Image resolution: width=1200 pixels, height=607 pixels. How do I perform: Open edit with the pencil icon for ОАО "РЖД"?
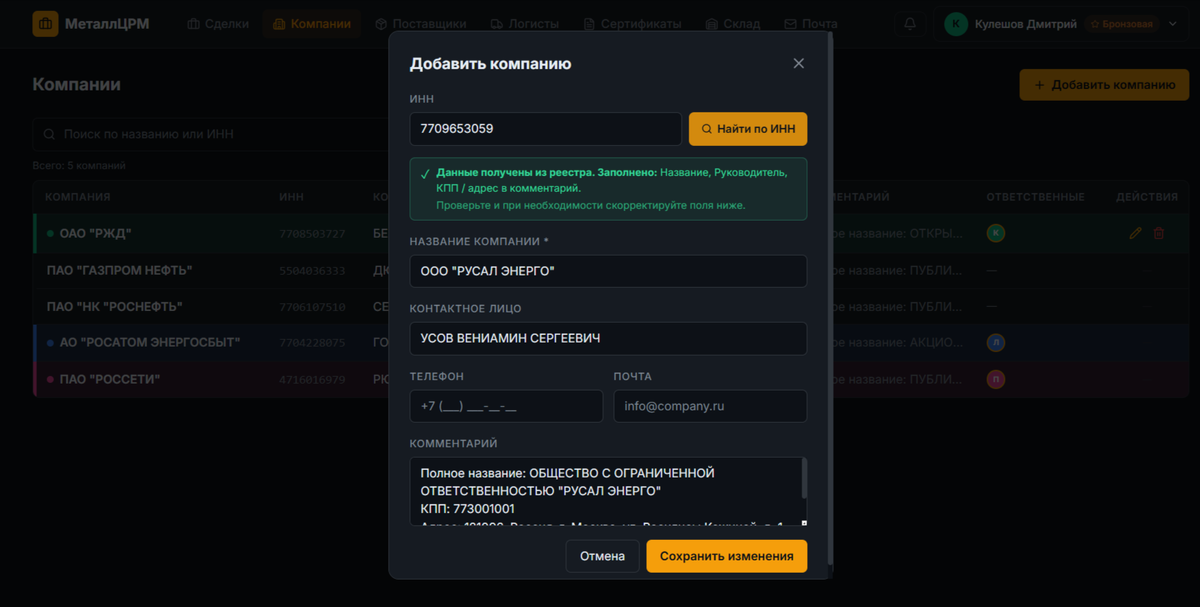(x=1135, y=232)
